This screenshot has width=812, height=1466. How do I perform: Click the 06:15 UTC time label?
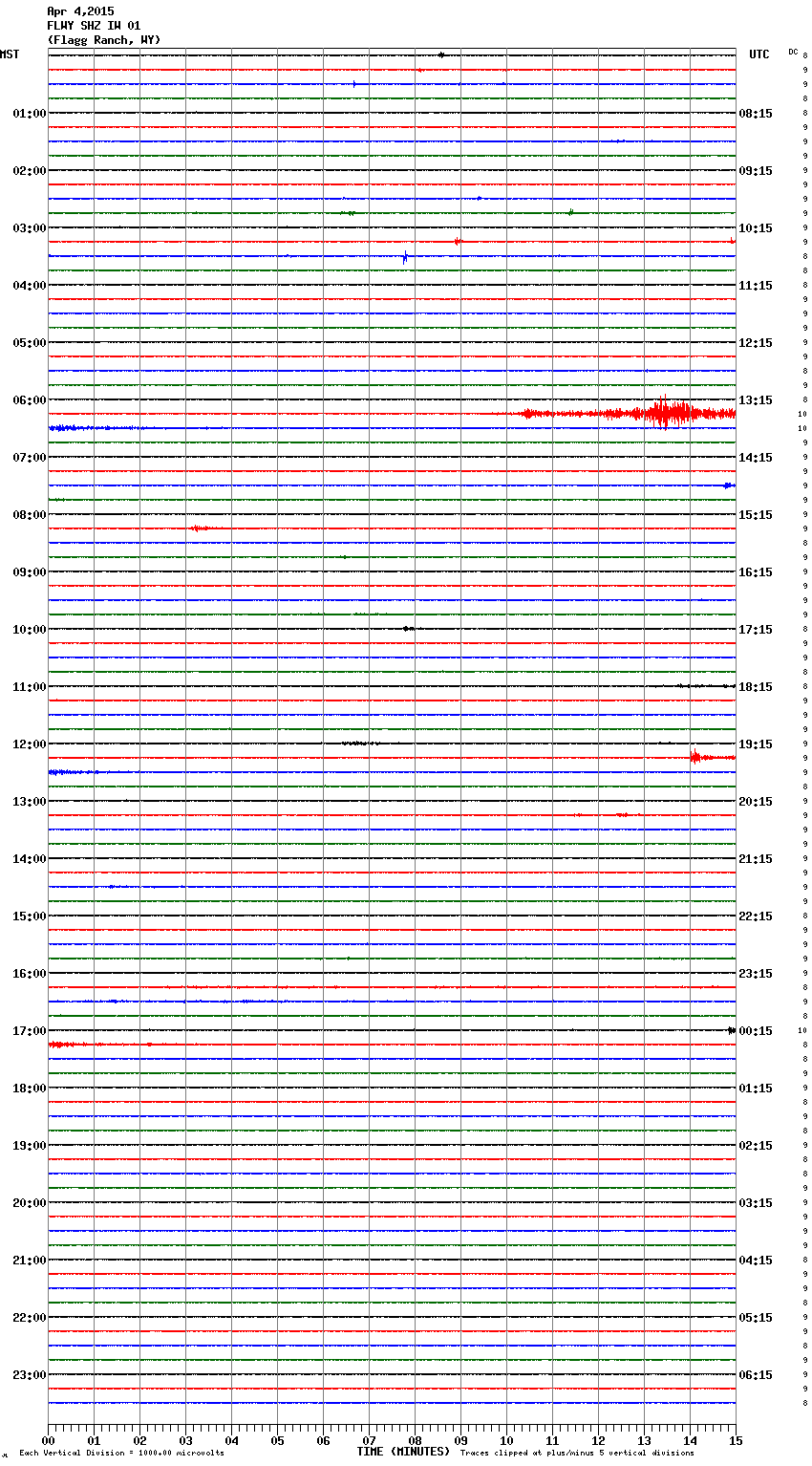pyautogui.click(x=756, y=1375)
